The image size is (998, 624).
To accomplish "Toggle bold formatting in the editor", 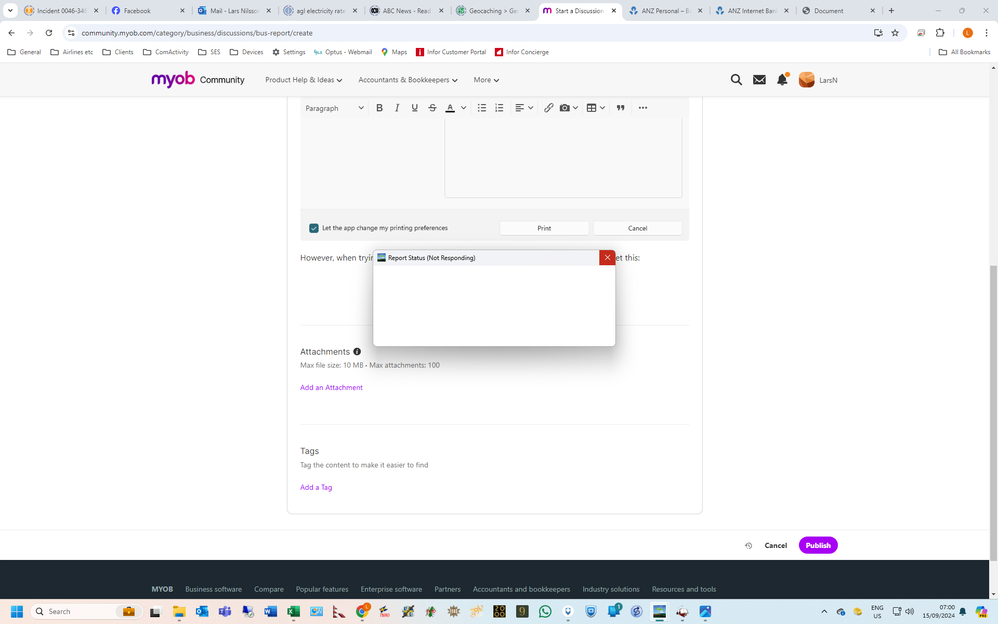I will point(379,108).
